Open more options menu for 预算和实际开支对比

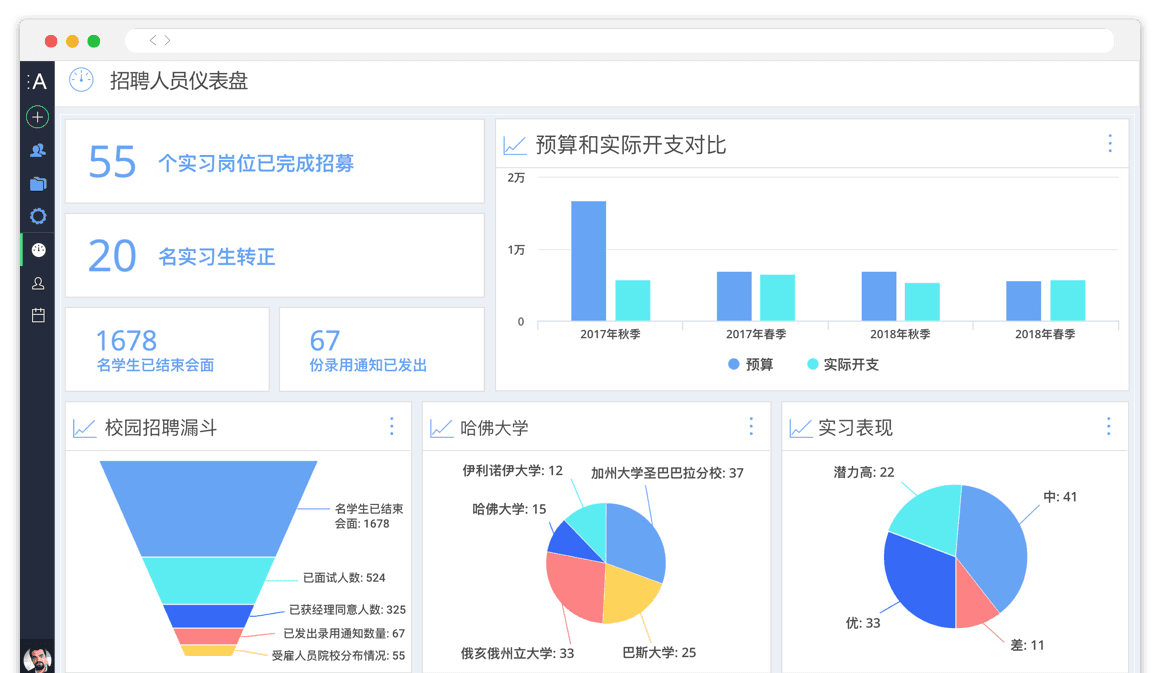pyautogui.click(x=1110, y=143)
